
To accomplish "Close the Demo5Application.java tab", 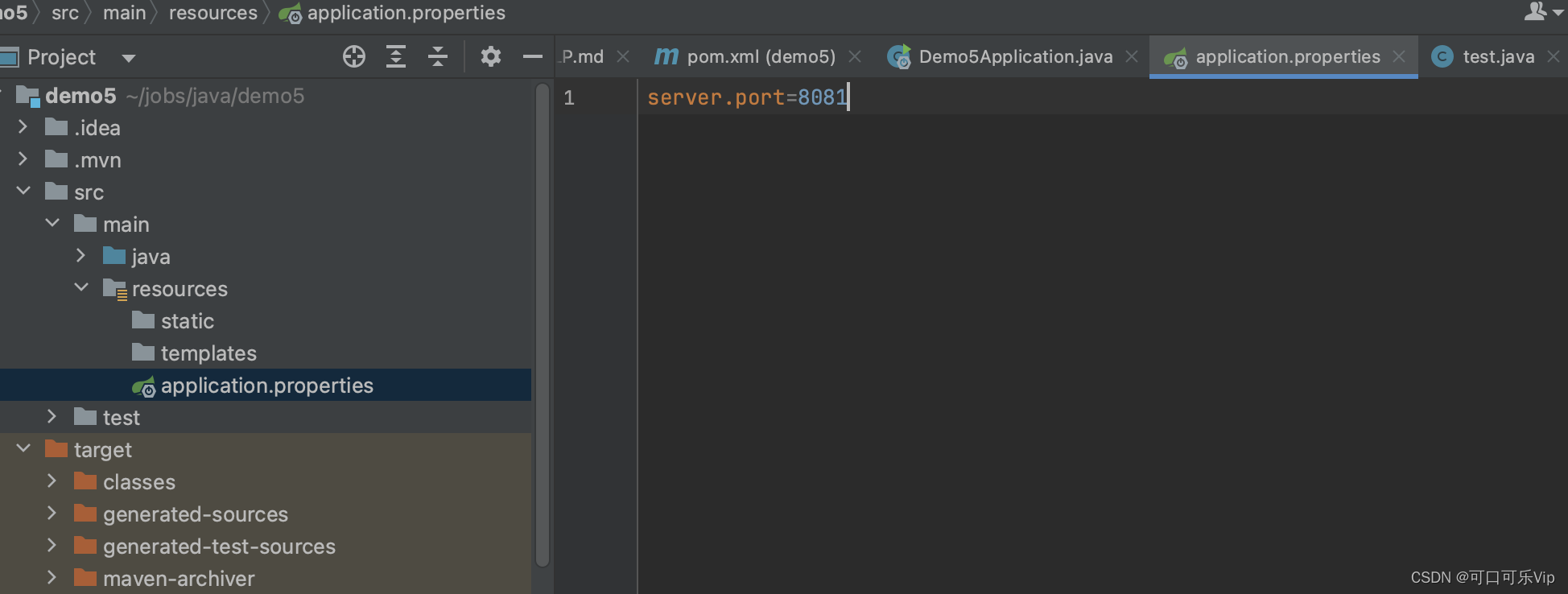I will pos(1132,56).
